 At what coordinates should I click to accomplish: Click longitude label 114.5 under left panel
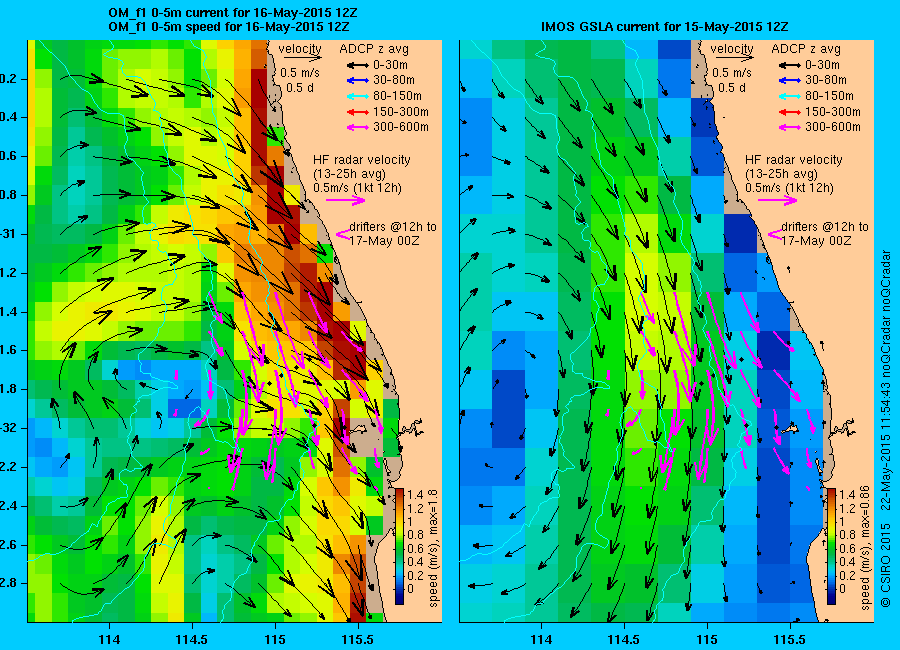(192, 640)
